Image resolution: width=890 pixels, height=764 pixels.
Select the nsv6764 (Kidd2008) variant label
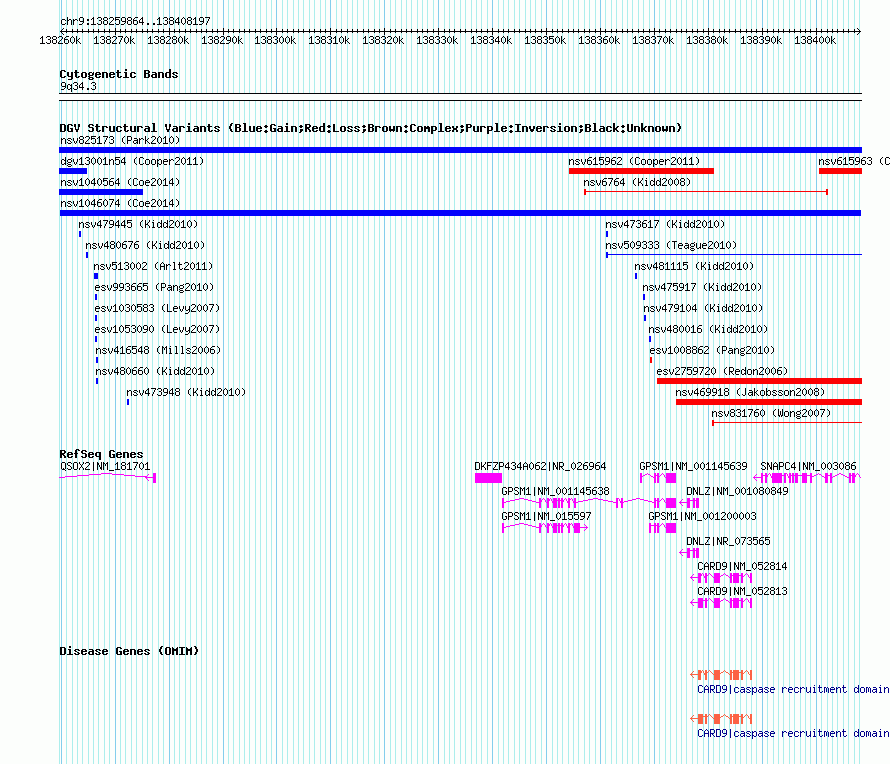[637, 182]
